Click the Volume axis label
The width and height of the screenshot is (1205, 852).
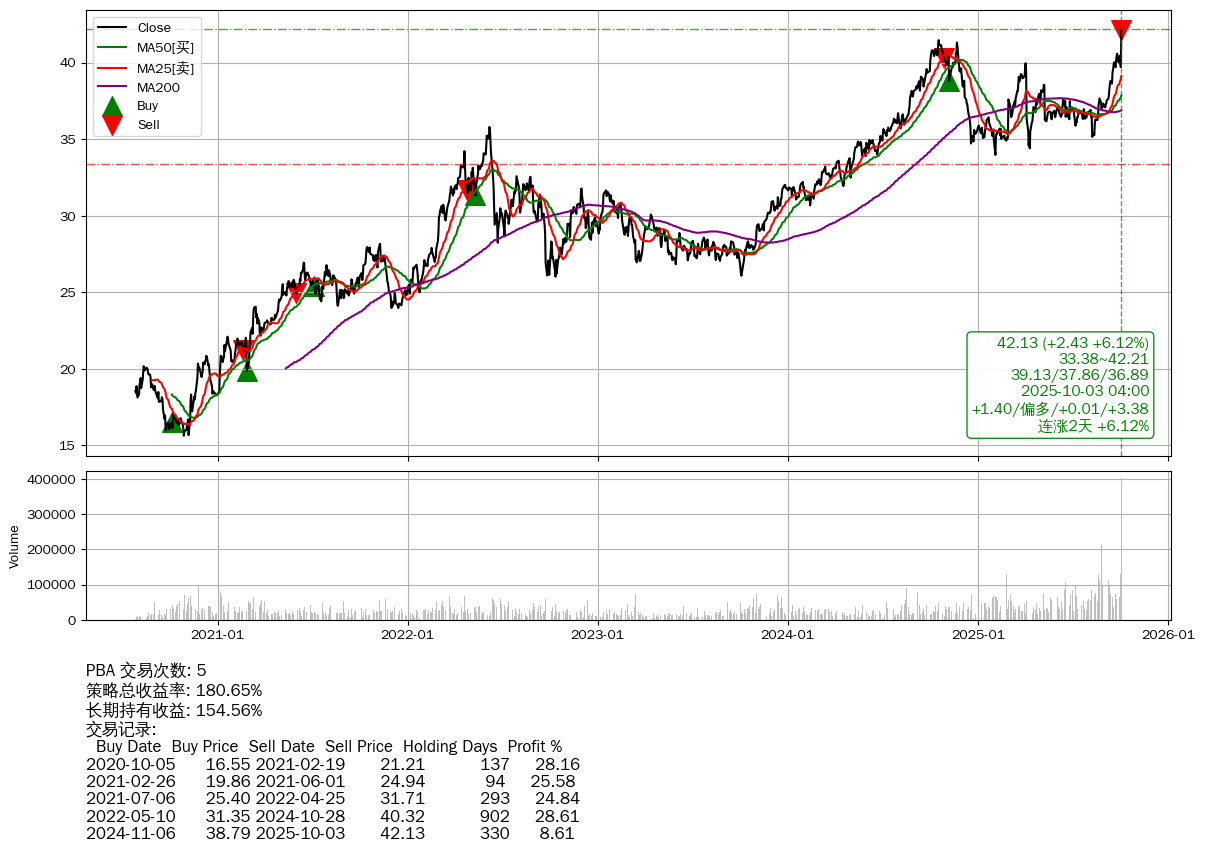tap(14, 546)
